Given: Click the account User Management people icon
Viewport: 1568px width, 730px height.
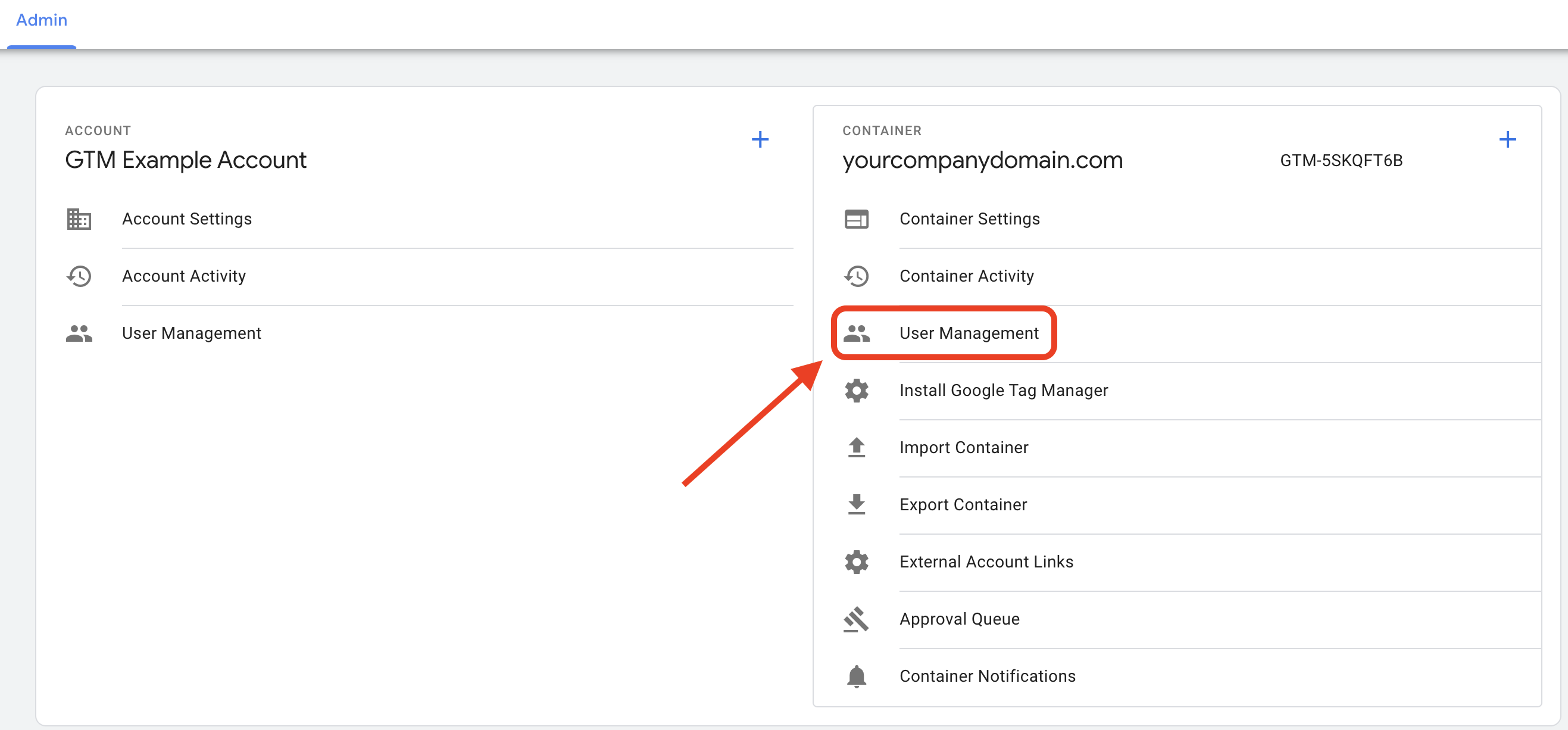Looking at the screenshot, I should (x=79, y=333).
